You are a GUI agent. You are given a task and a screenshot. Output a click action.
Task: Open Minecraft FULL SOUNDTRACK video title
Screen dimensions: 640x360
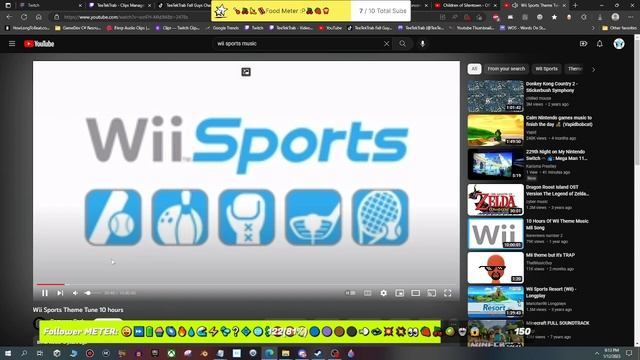pyautogui.click(x=558, y=323)
